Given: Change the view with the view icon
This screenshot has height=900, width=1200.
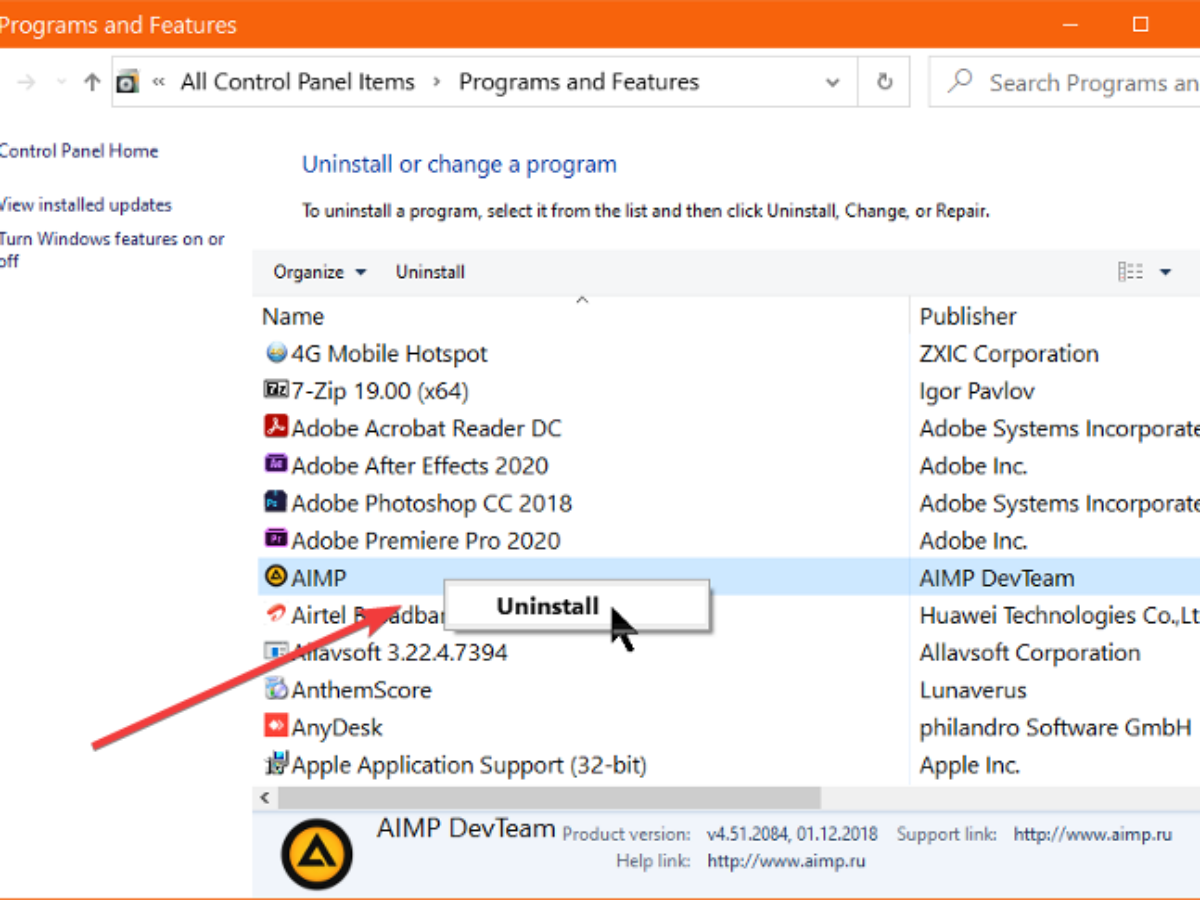Looking at the screenshot, I should click(x=1130, y=272).
